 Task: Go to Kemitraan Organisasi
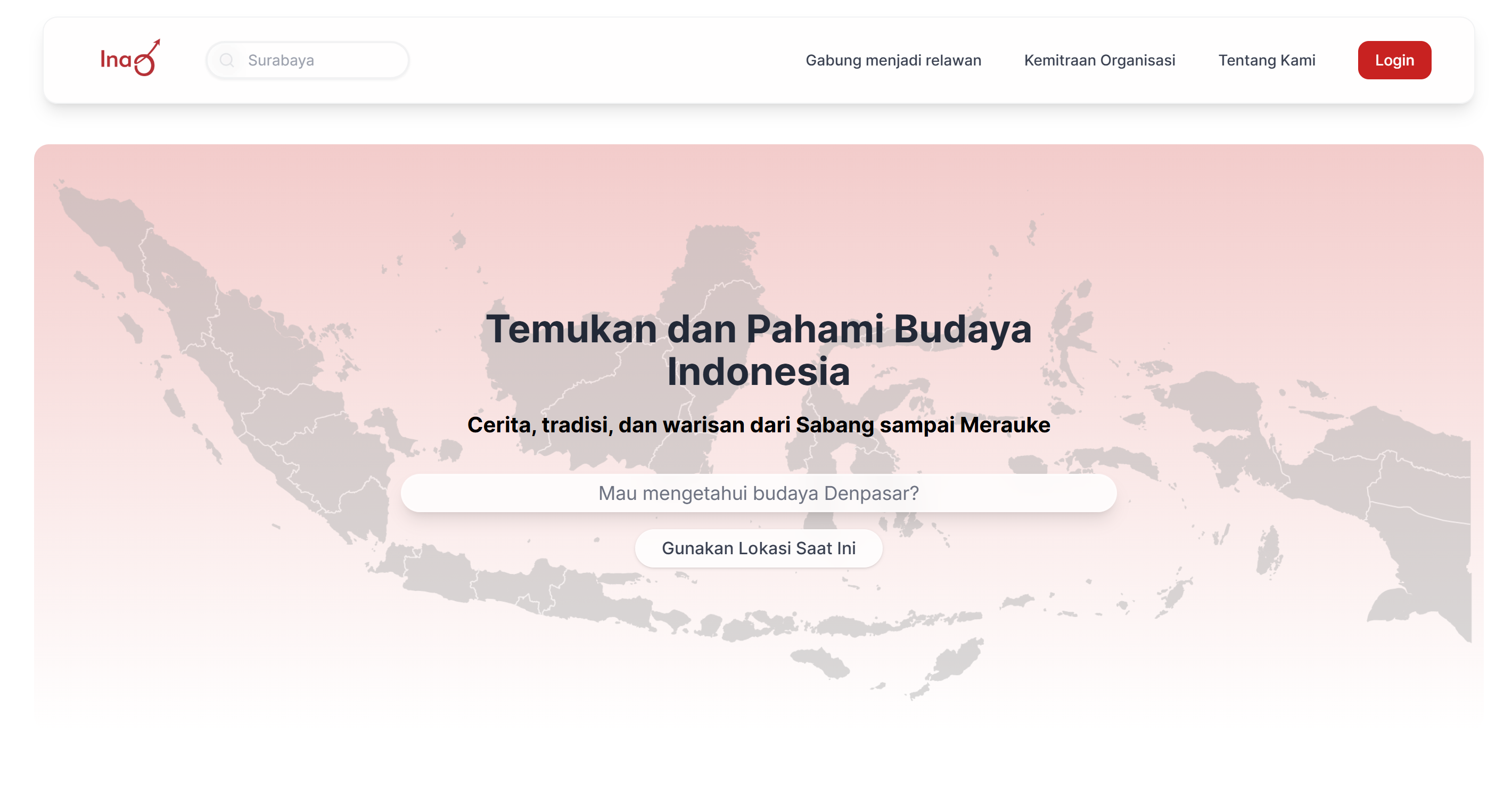pos(1099,61)
